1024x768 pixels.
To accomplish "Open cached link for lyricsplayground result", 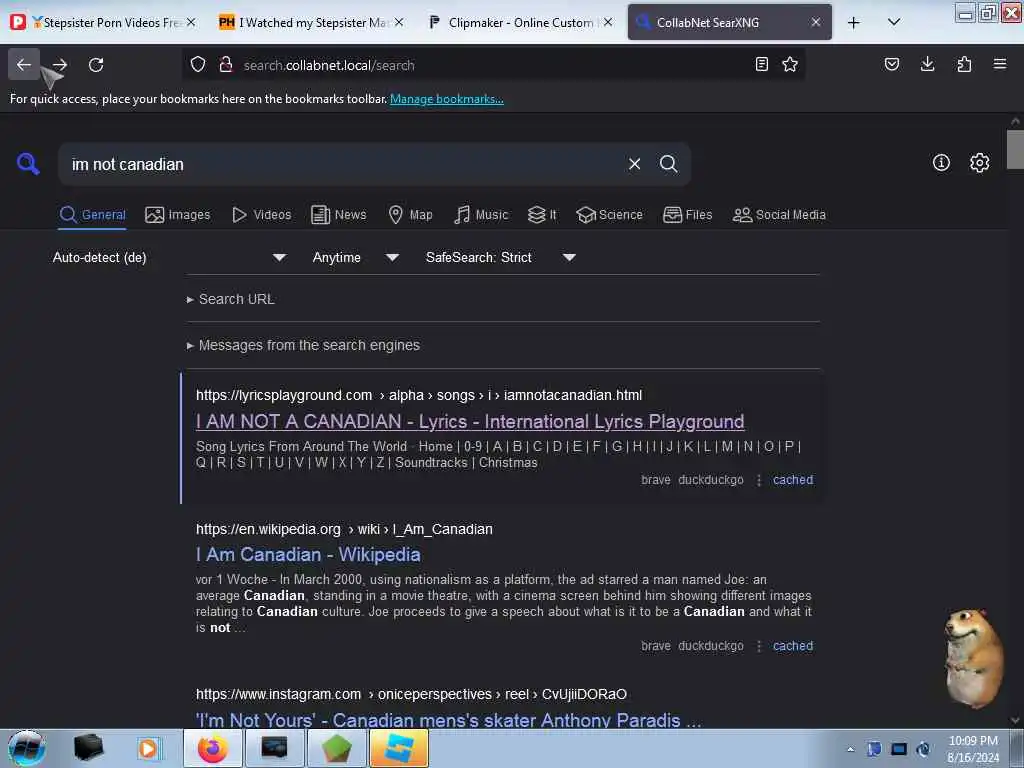I will (x=793, y=480).
